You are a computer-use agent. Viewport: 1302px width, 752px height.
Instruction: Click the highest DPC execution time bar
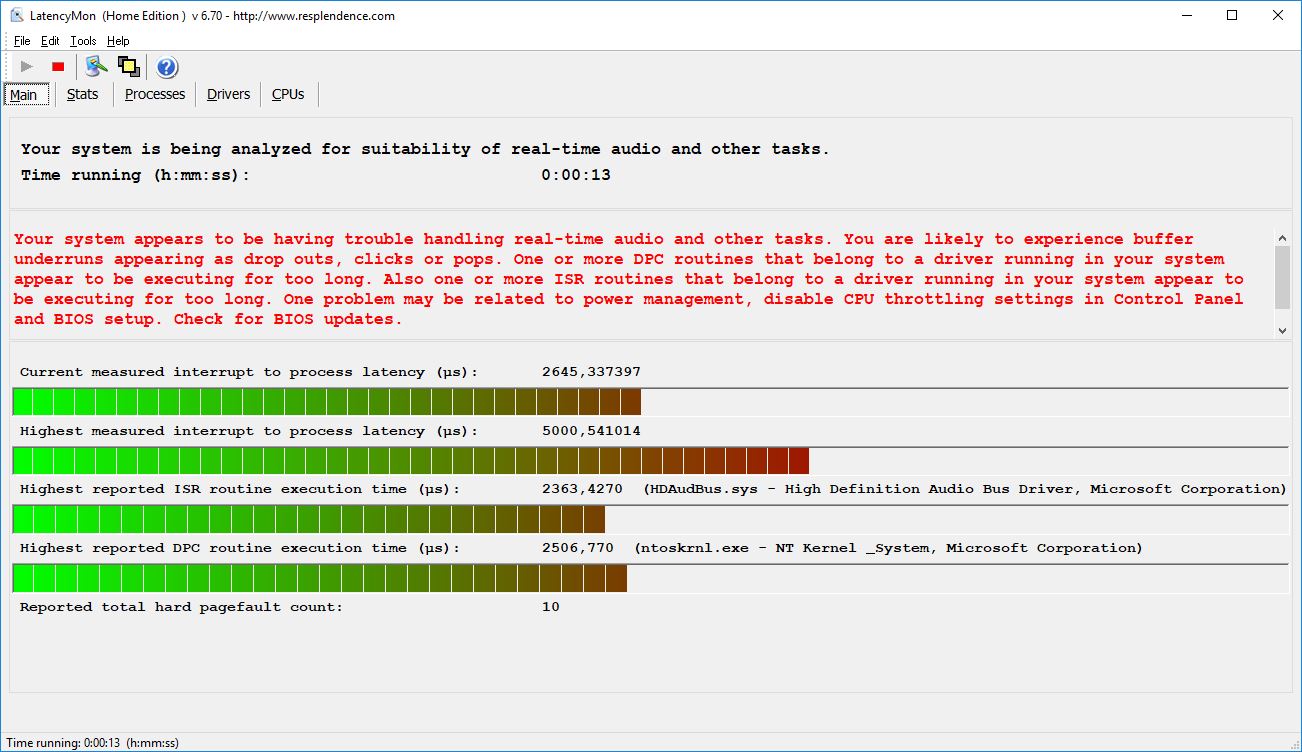[650, 578]
